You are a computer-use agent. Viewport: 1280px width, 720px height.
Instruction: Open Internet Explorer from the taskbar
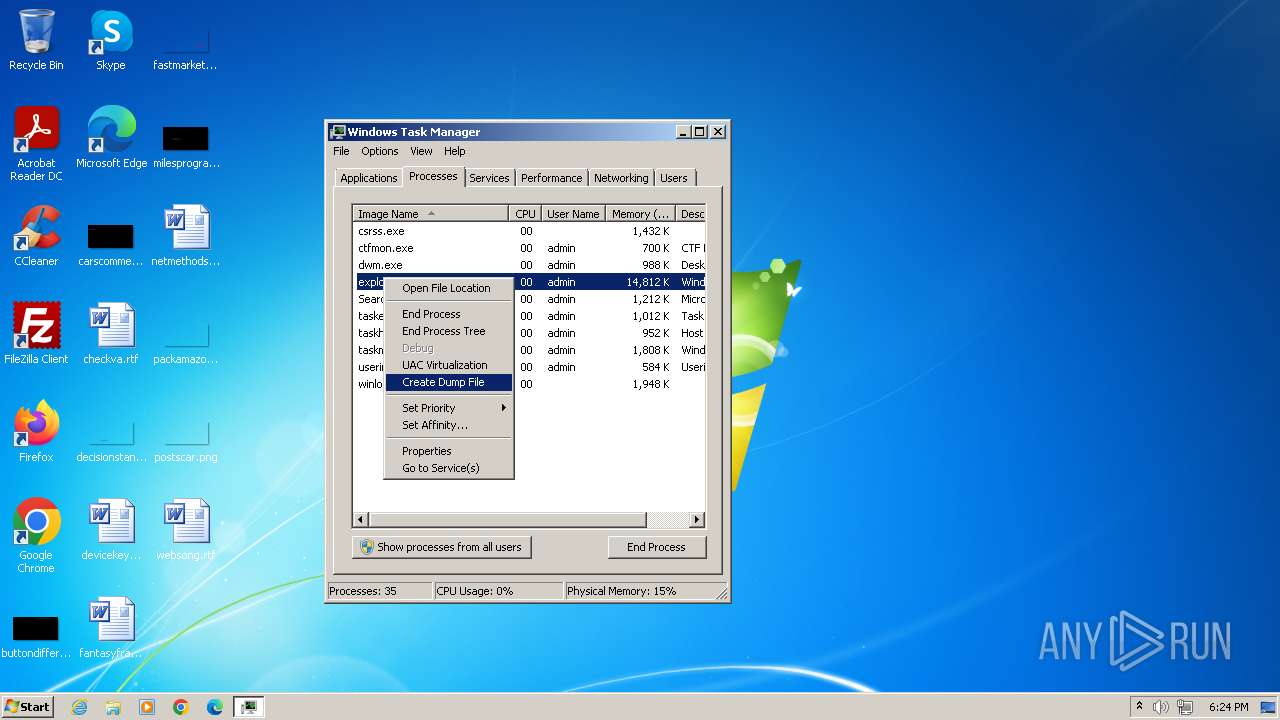79,707
